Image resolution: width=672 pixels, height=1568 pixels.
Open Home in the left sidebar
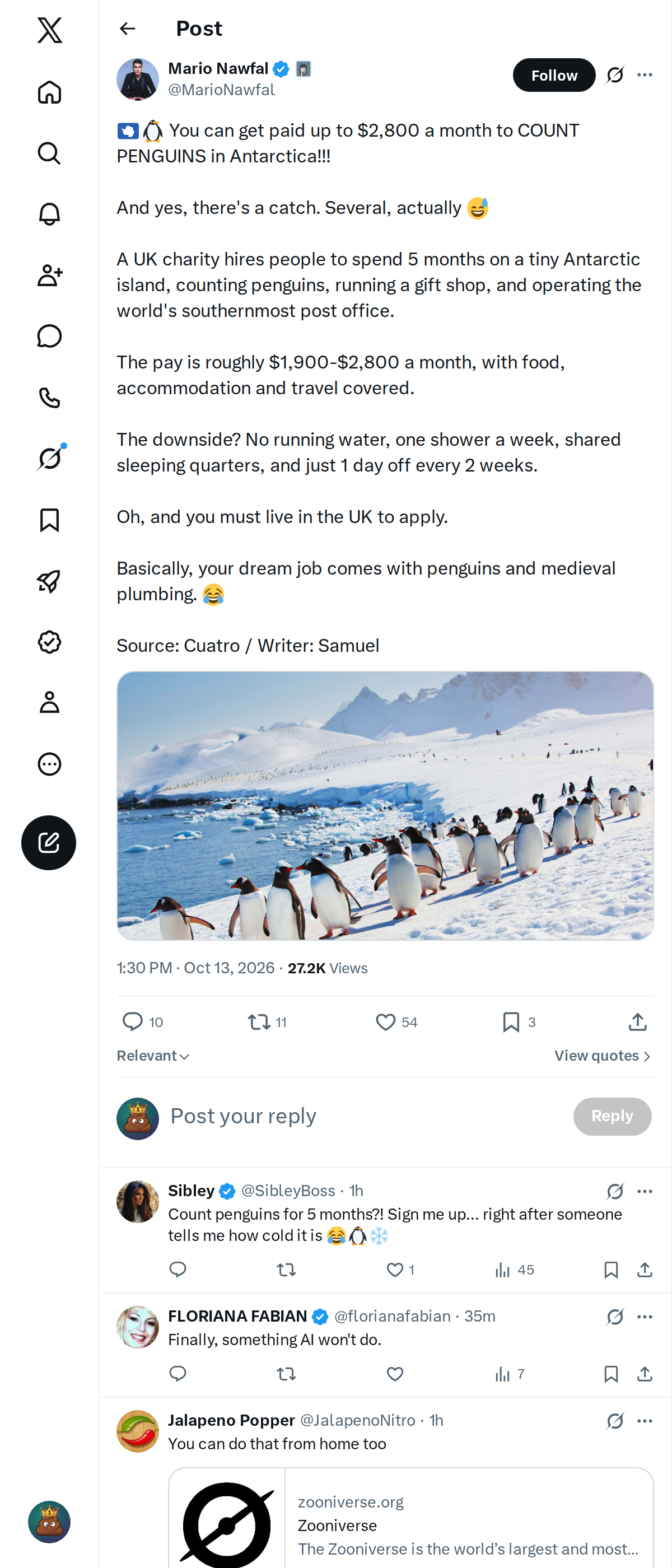(49, 92)
